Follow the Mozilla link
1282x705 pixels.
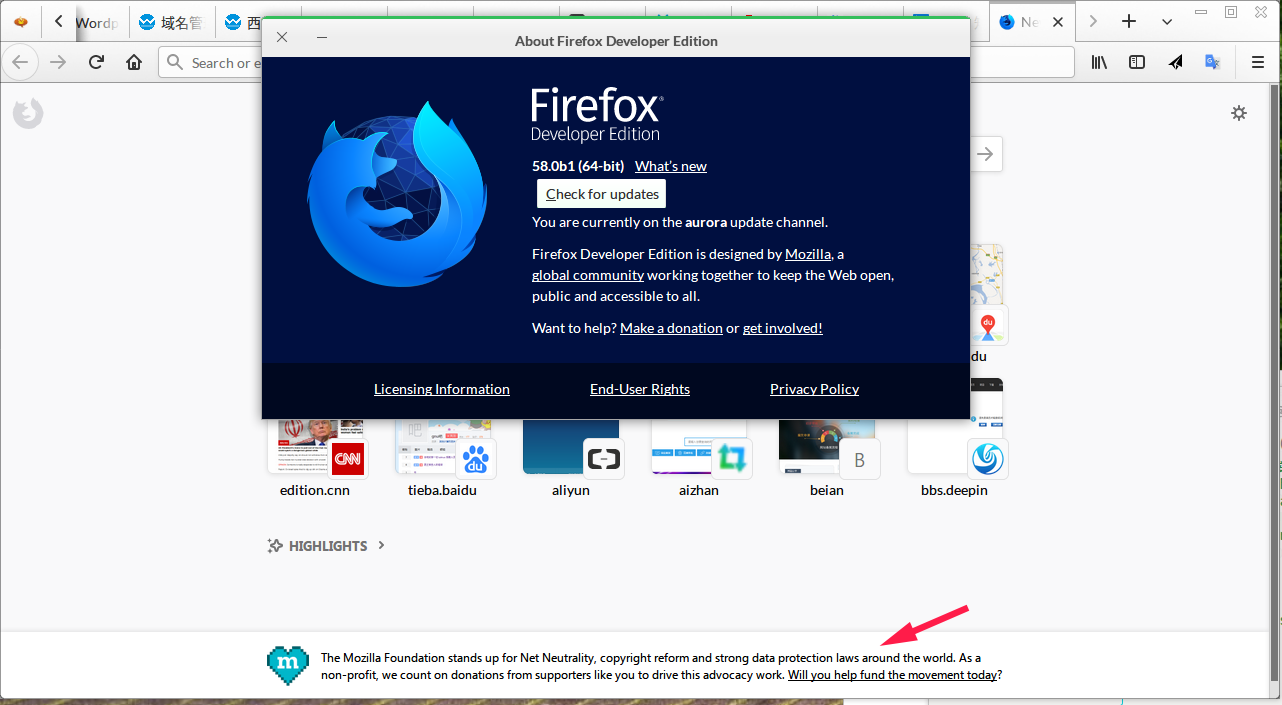pos(809,254)
